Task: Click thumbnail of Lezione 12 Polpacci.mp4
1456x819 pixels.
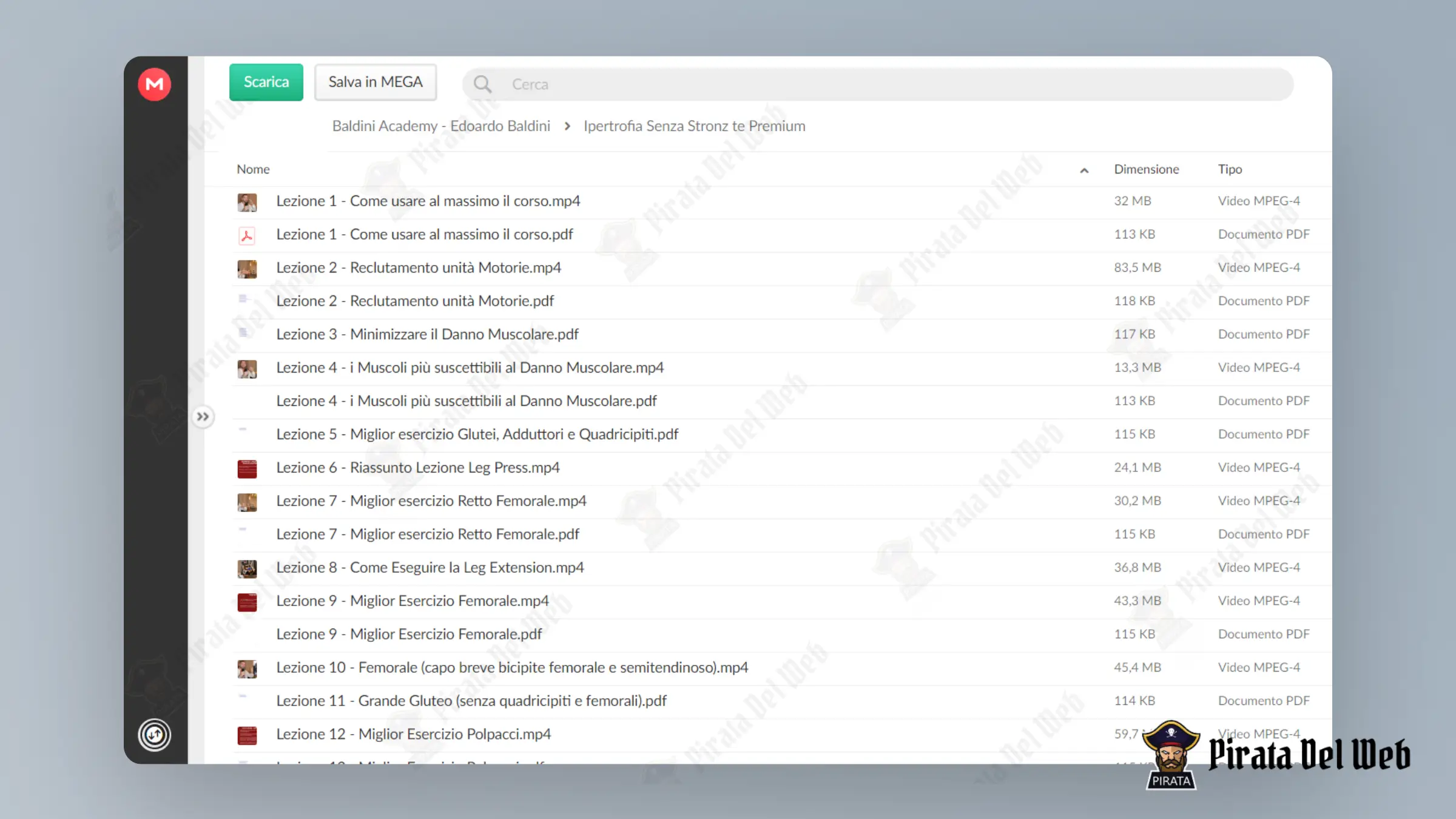Action: point(247,735)
